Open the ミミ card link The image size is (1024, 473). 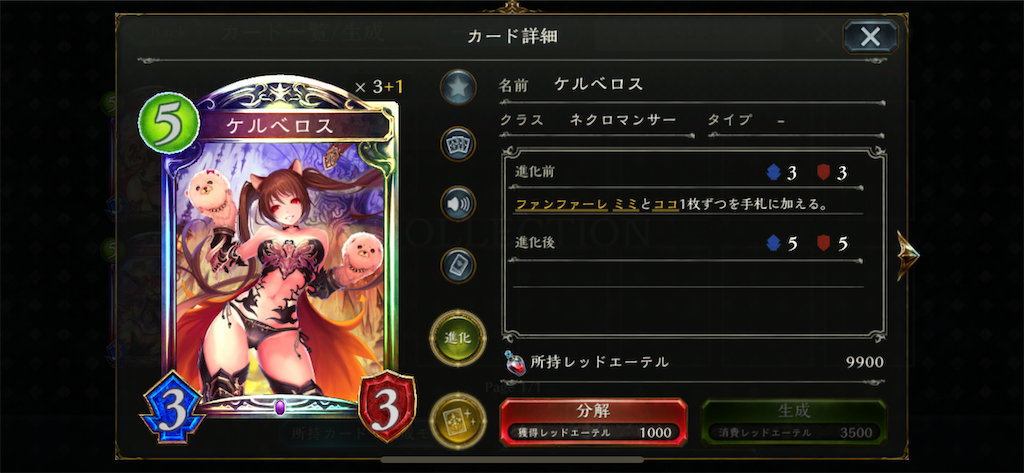(626, 204)
